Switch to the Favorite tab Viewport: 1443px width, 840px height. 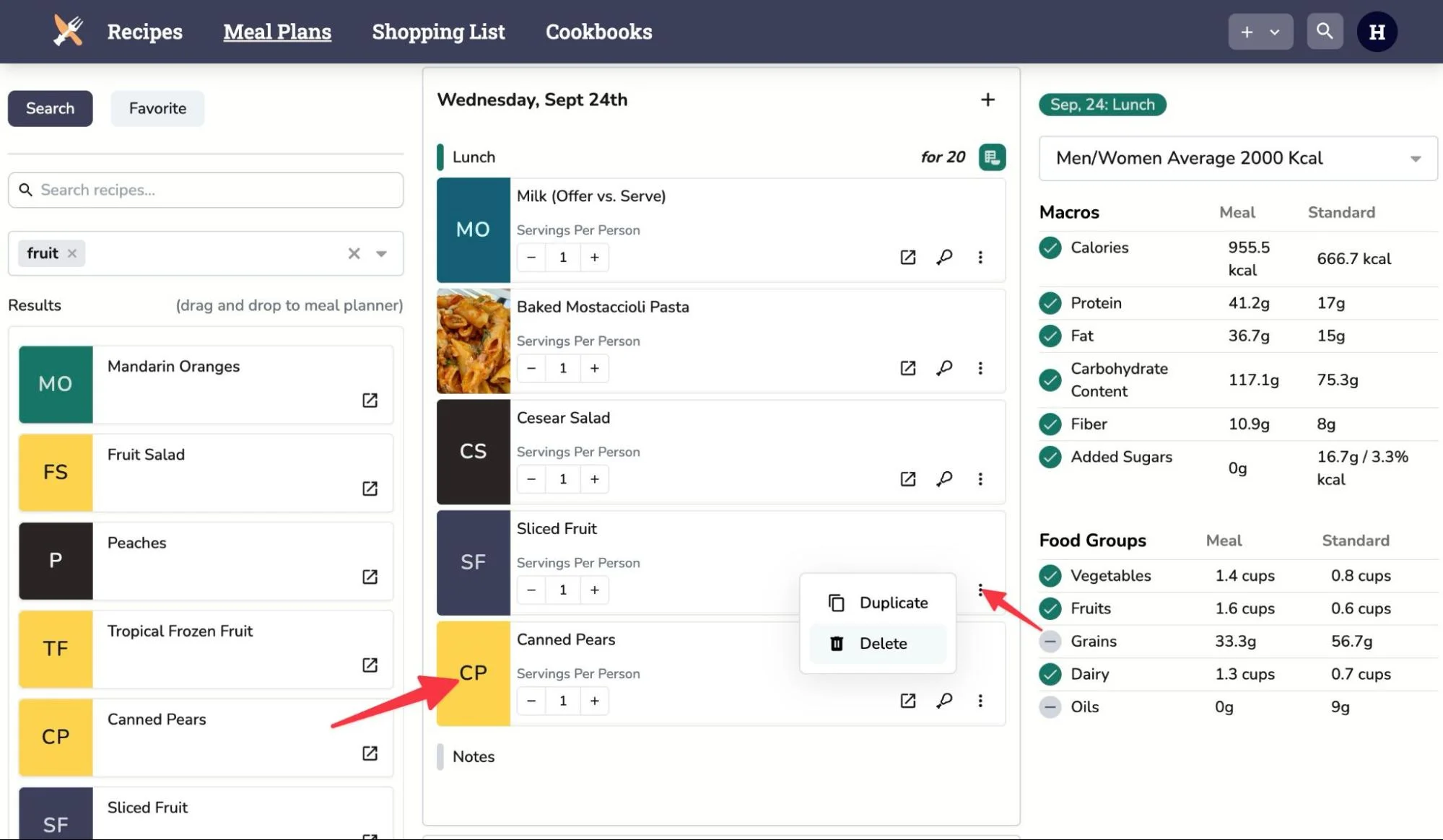tap(157, 108)
